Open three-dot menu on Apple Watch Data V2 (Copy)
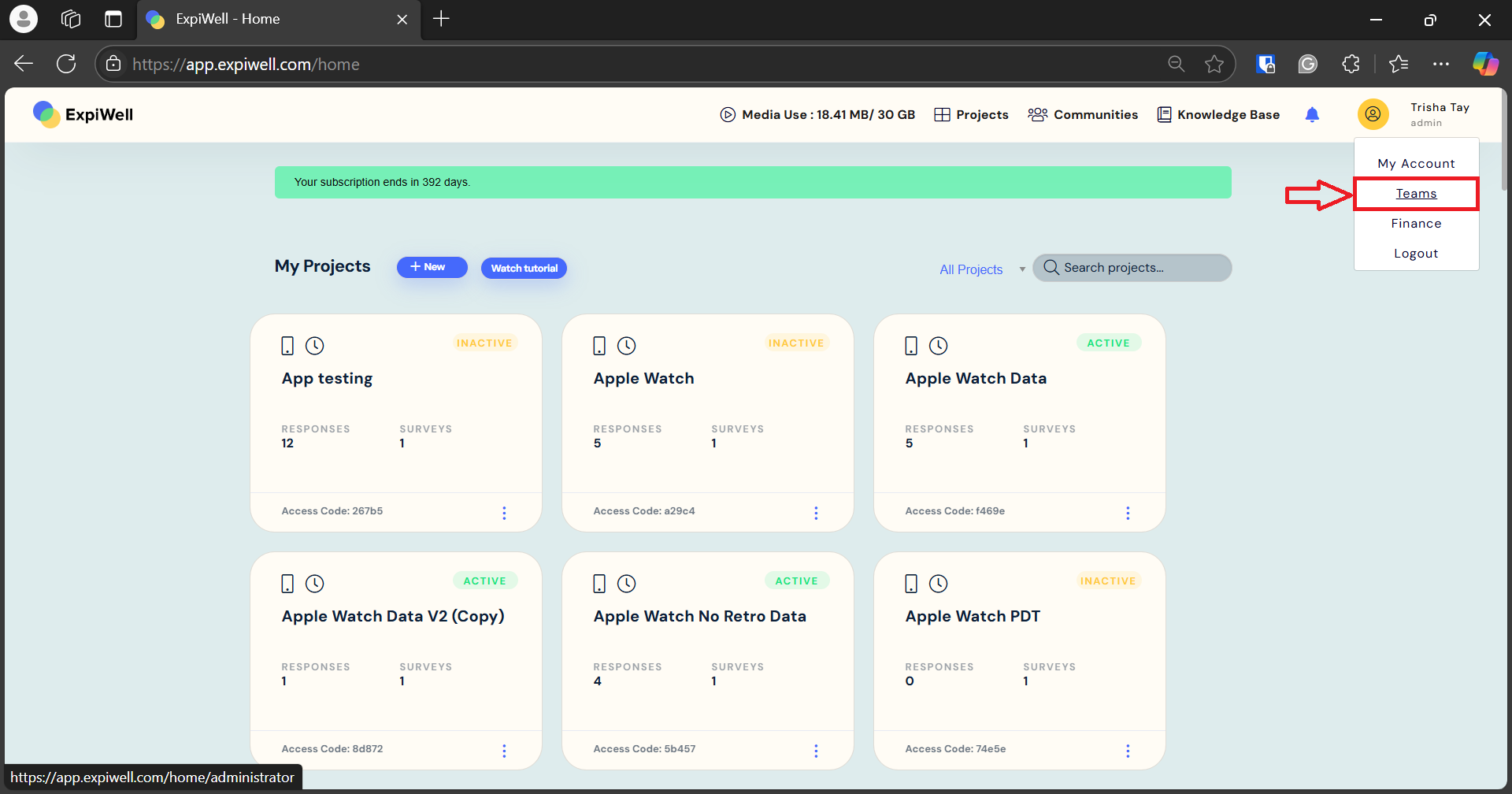 click(x=504, y=751)
